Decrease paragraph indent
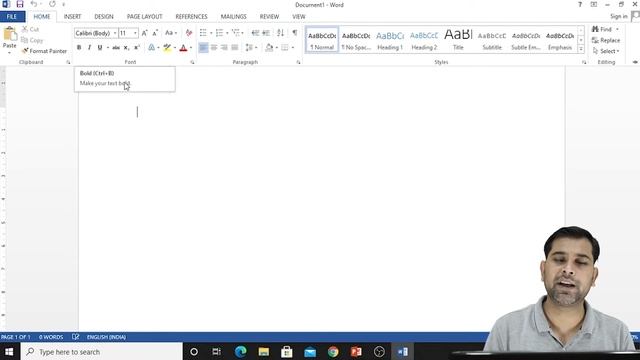This screenshot has height=360, width=640. coord(255,33)
